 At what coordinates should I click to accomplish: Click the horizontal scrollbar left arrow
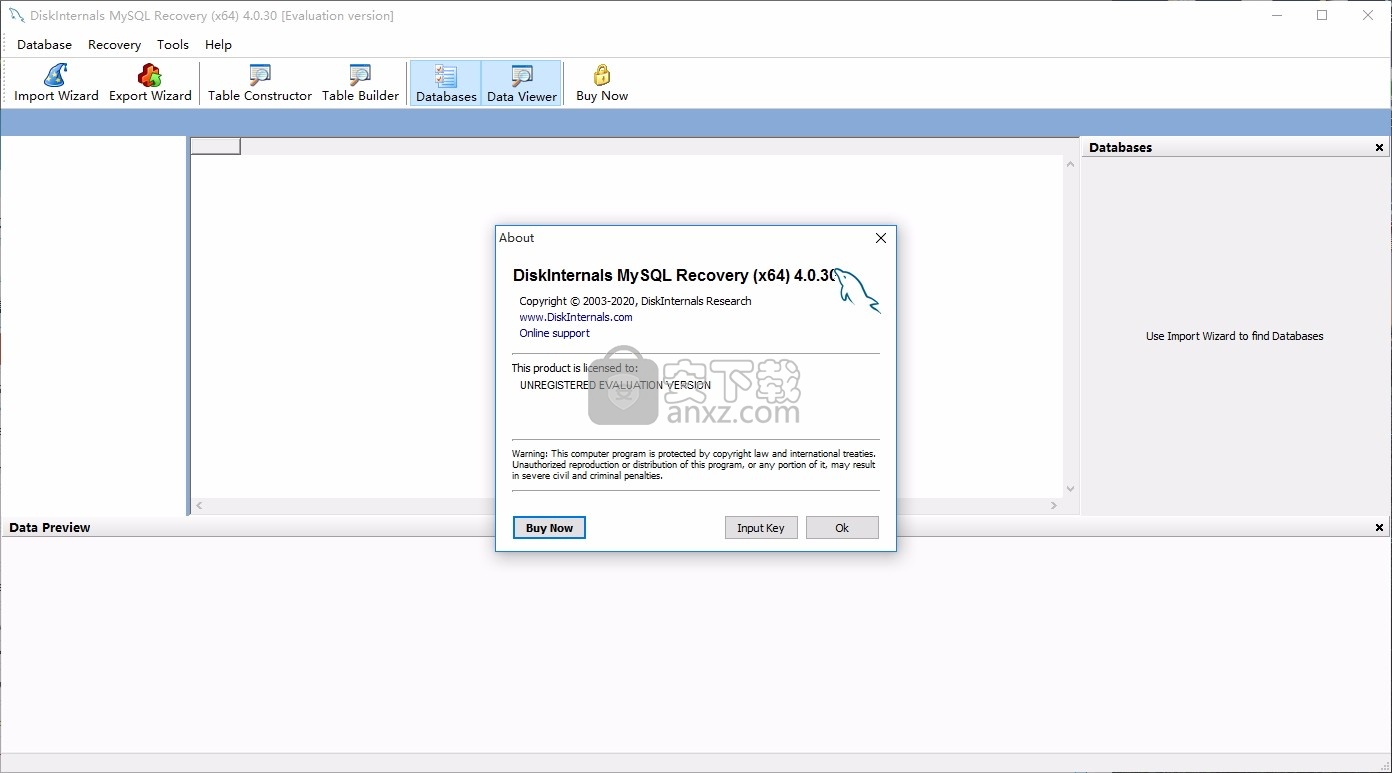tap(199, 506)
